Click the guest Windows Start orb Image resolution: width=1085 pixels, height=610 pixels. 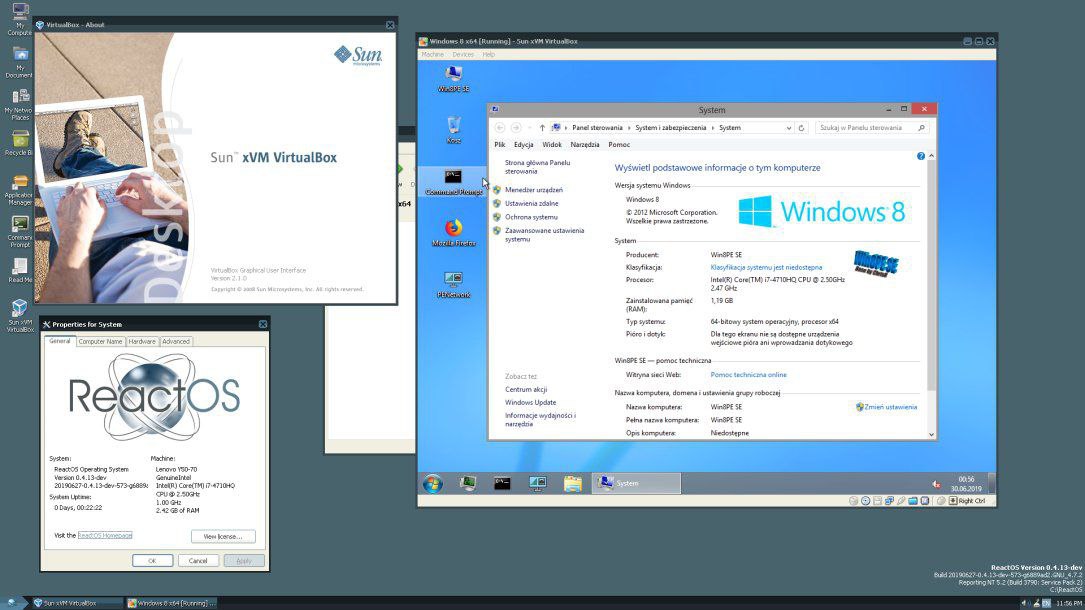click(x=433, y=483)
